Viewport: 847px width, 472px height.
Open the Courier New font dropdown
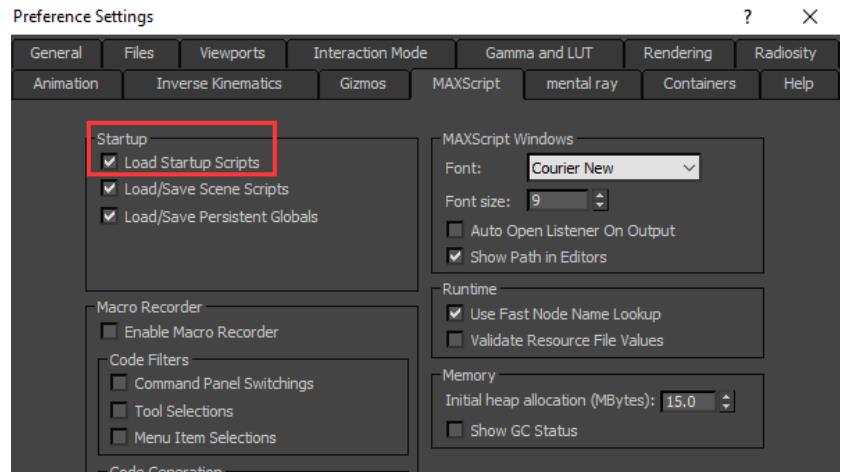click(614, 168)
